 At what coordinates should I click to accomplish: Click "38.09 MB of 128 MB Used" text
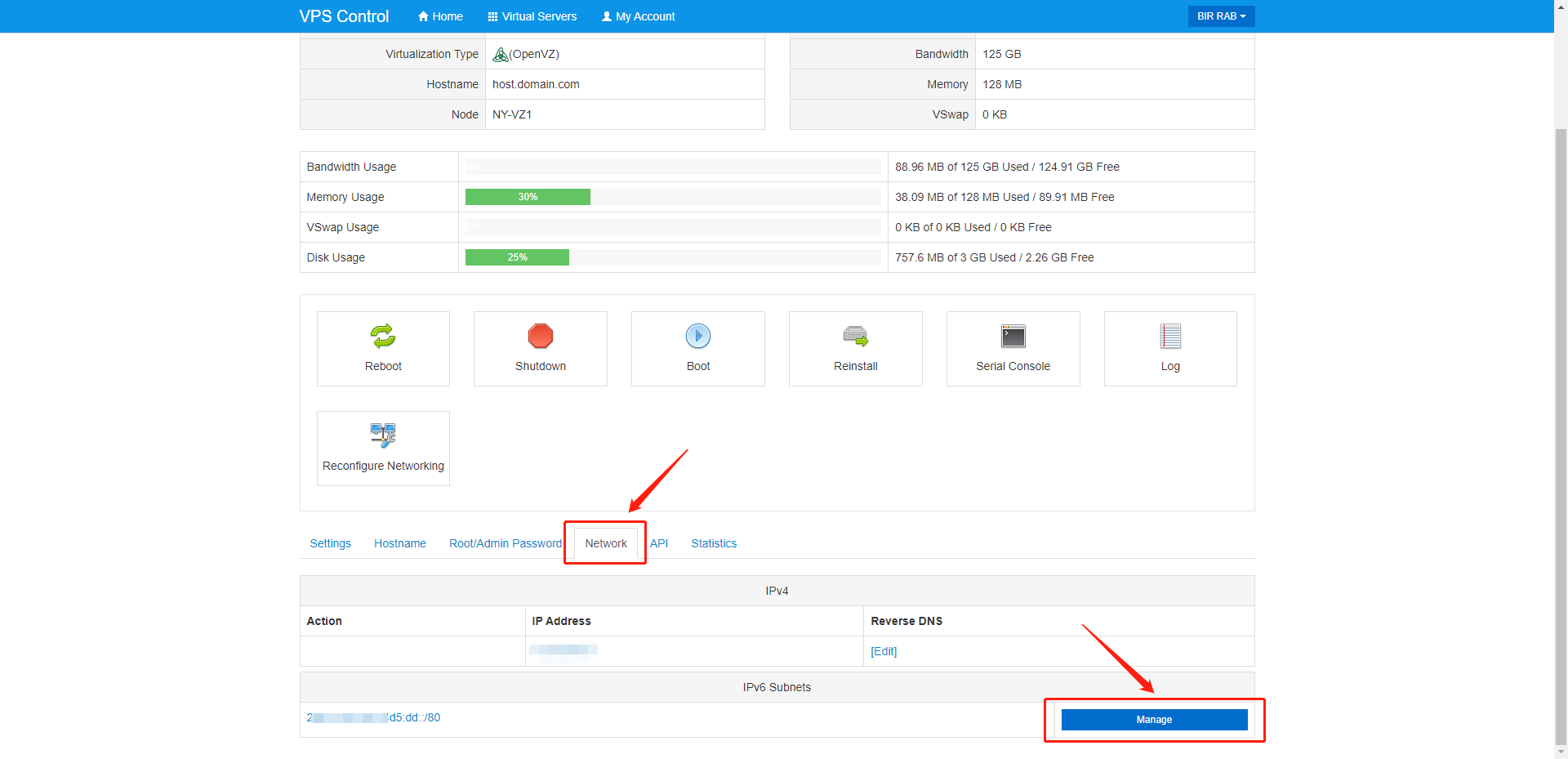[x=962, y=197]
